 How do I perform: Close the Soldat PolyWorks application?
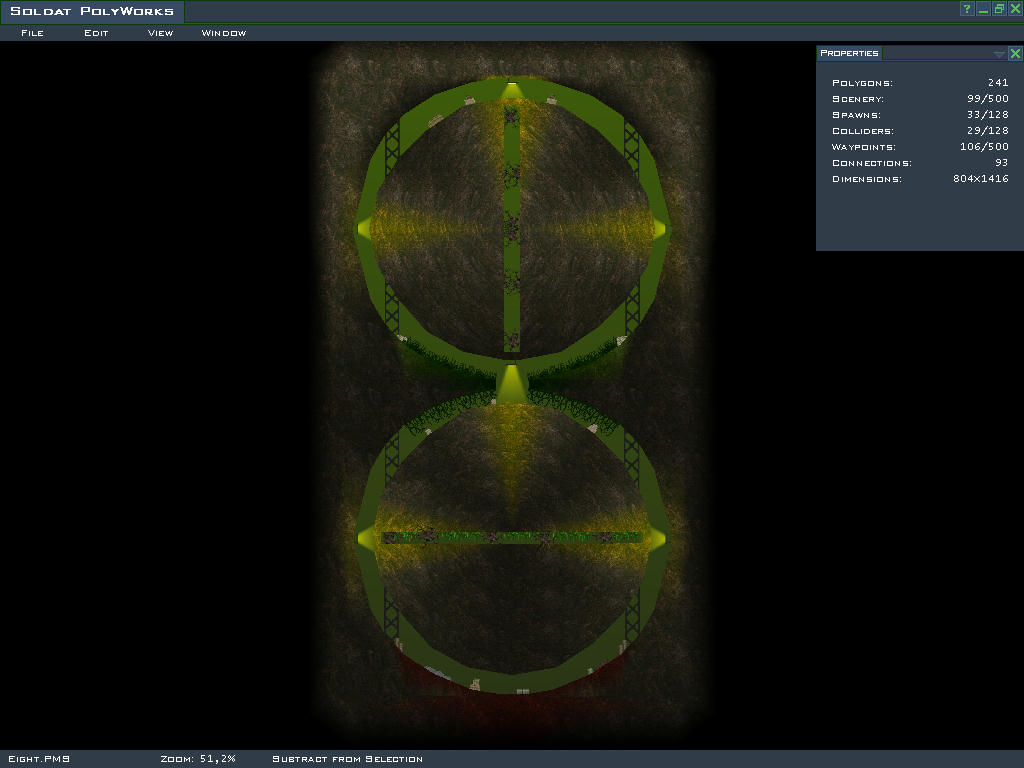(x=1015, y=9)
